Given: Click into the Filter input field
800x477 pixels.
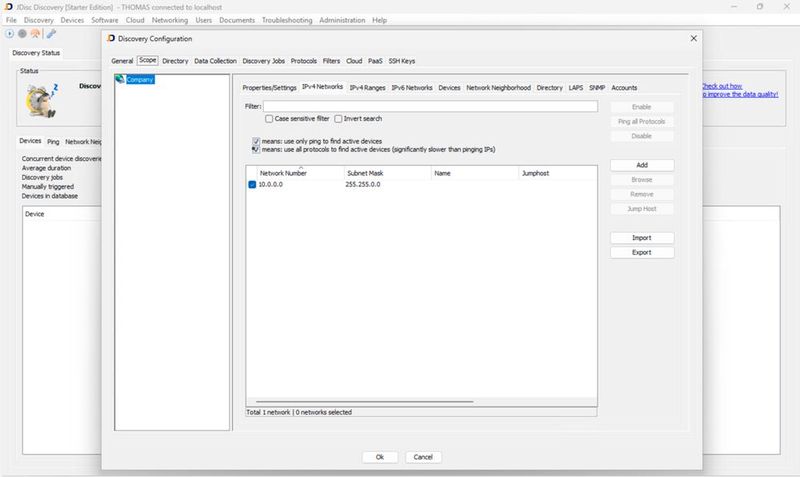Looking at the screenshot, I should (430, 106).
